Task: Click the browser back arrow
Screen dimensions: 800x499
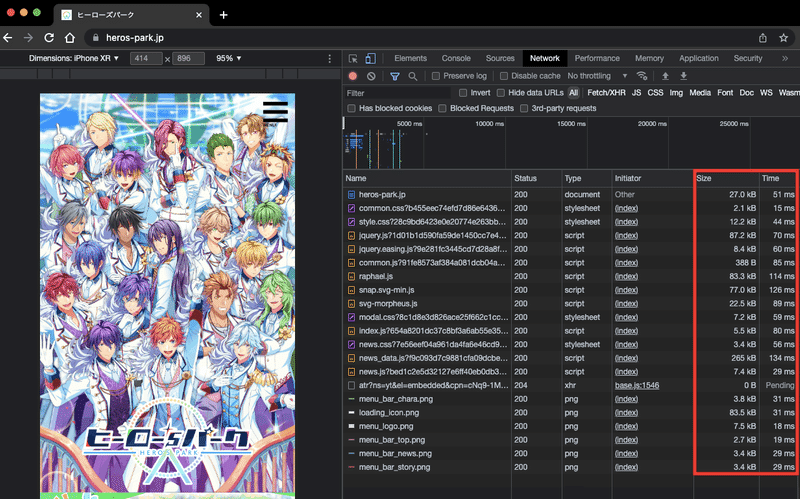Action: coord(8,38)
